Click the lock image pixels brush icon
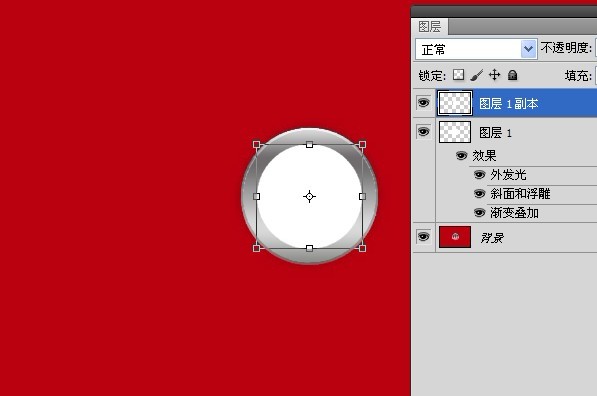The height and width of the screenshot is (396, 597). (476, 75)
